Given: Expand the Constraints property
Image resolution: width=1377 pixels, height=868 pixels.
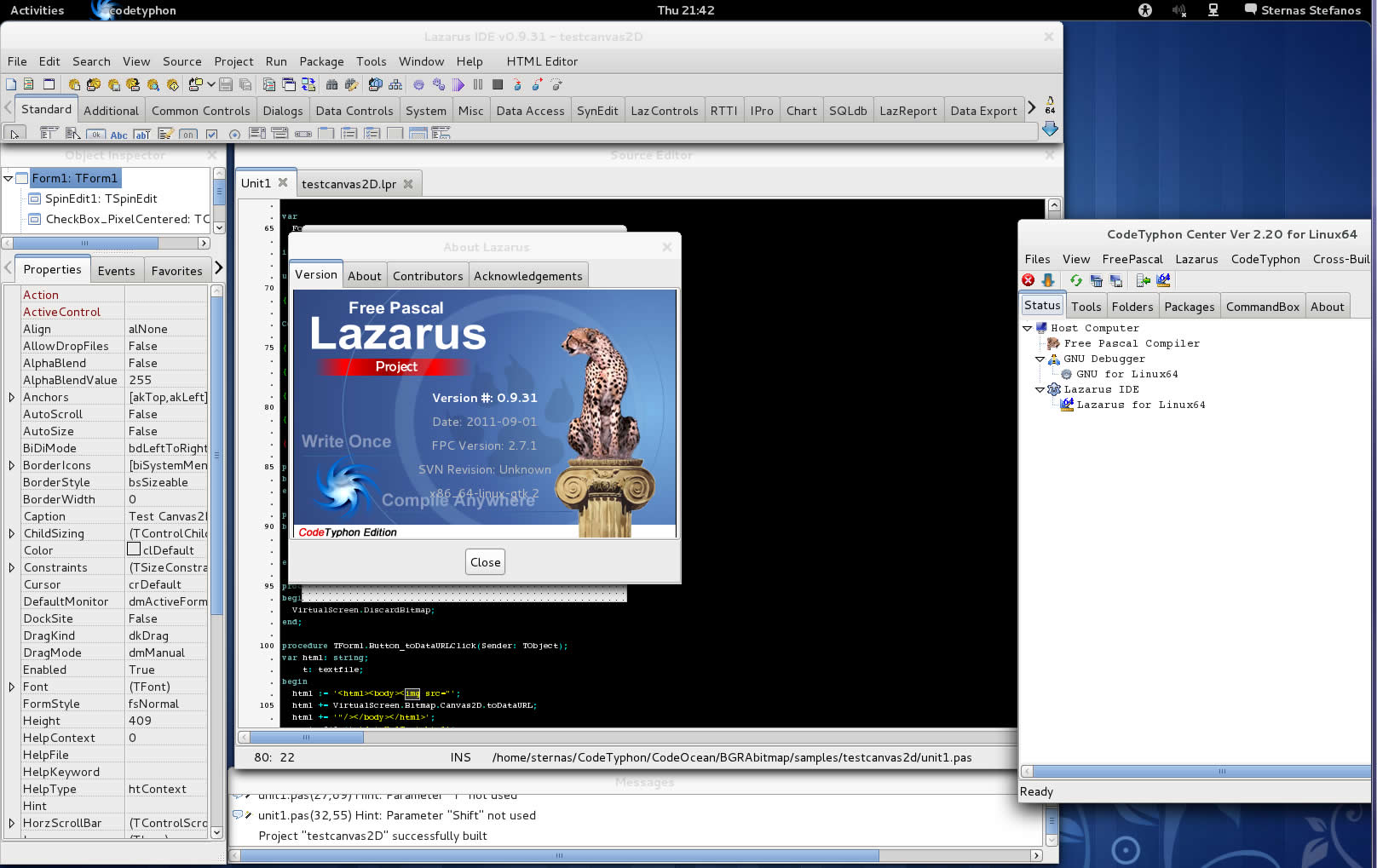Looking at the screenshot, I should tap(11, 567).
